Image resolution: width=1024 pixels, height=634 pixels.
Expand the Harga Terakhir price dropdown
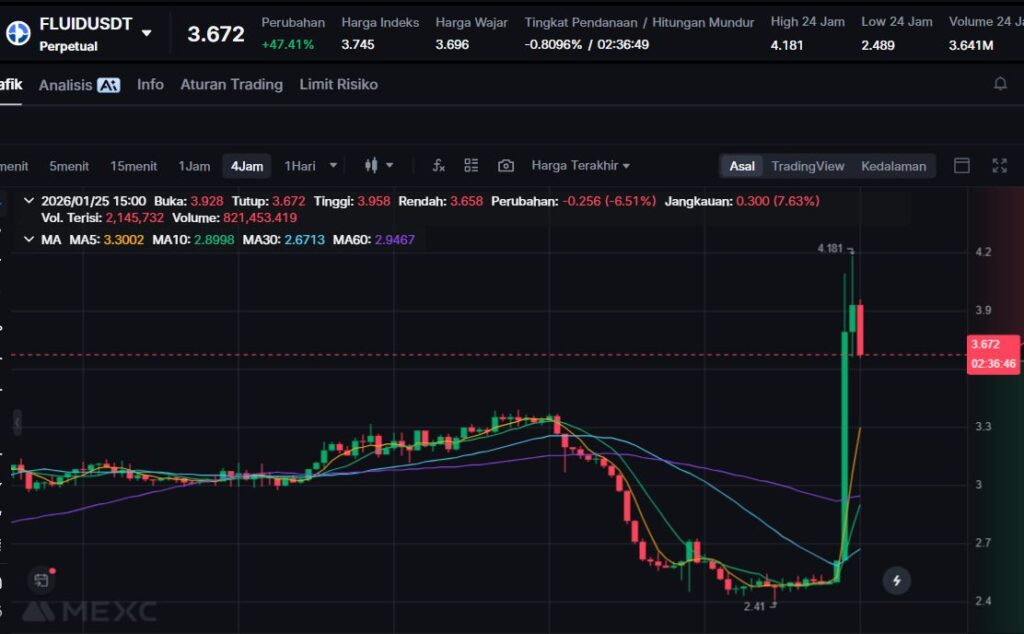click(581, 166)
